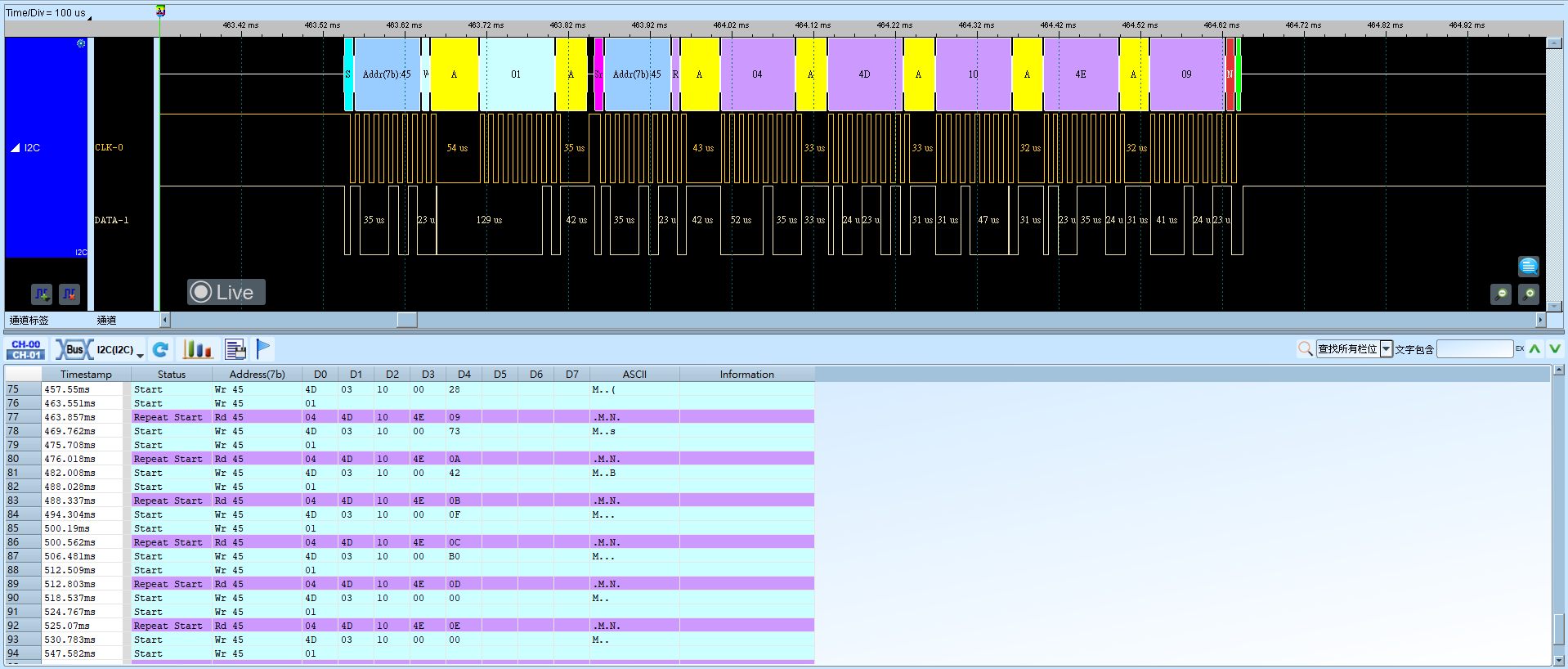Collapse the I2C bus group triangle

coord(15,148)
